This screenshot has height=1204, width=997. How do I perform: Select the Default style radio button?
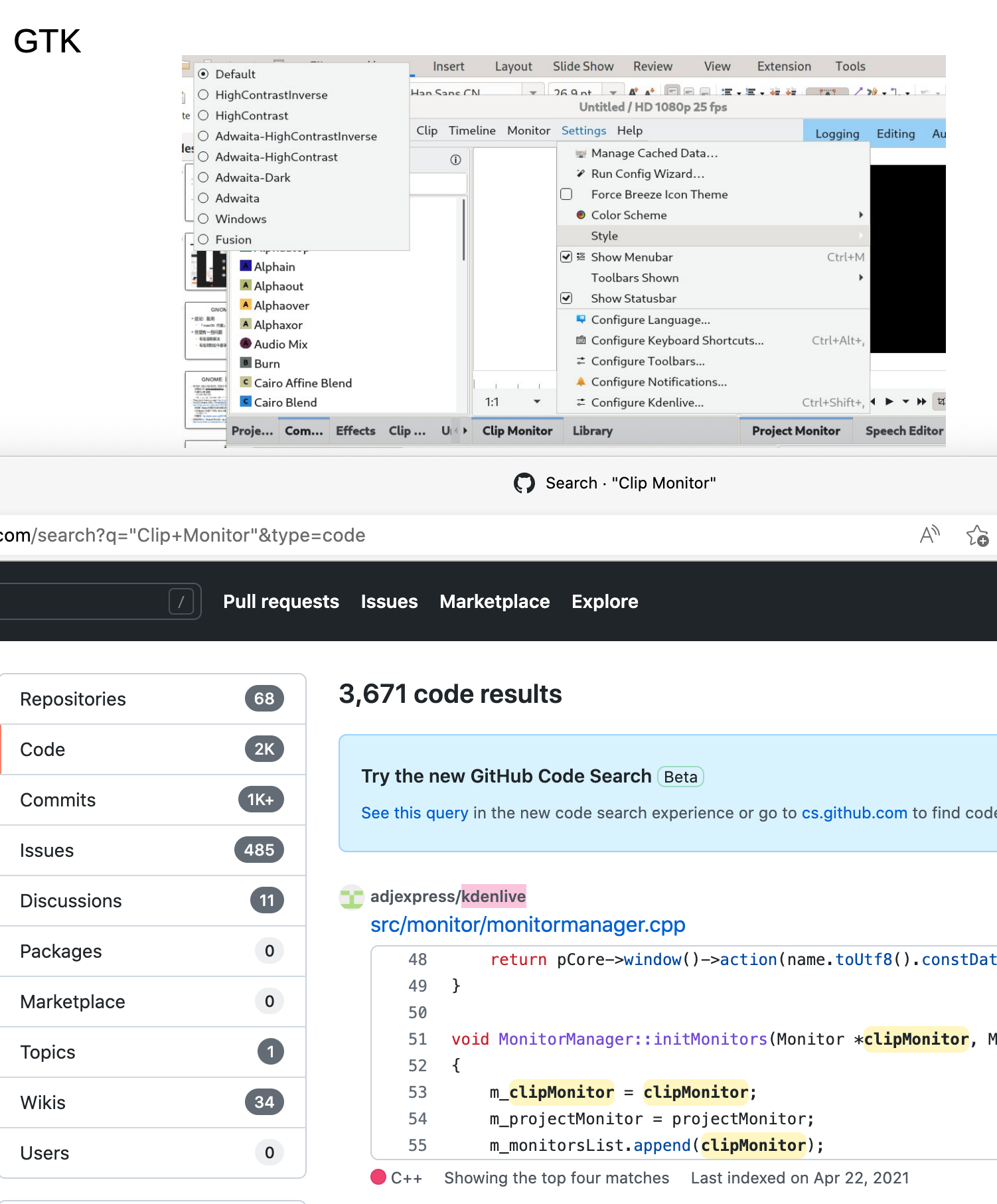[x=203, y=74]
